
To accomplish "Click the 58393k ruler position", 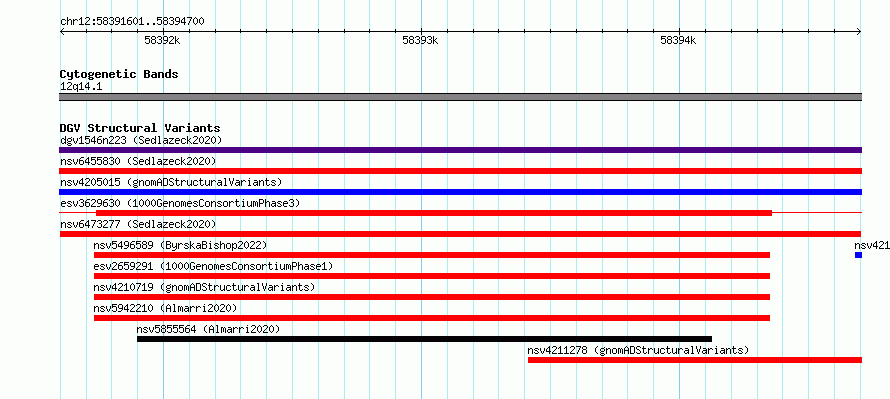I will coord(421,40).
